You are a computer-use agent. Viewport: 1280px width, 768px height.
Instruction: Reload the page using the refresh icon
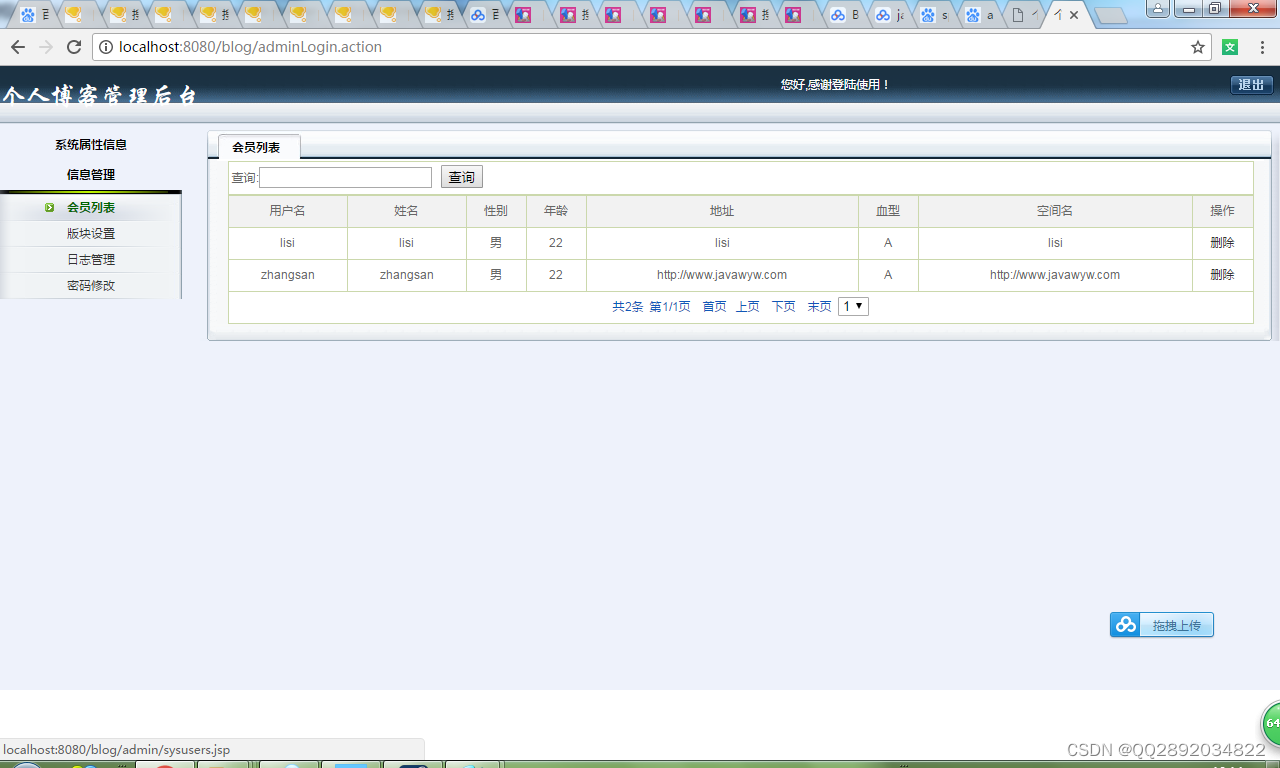pos(73,46)
